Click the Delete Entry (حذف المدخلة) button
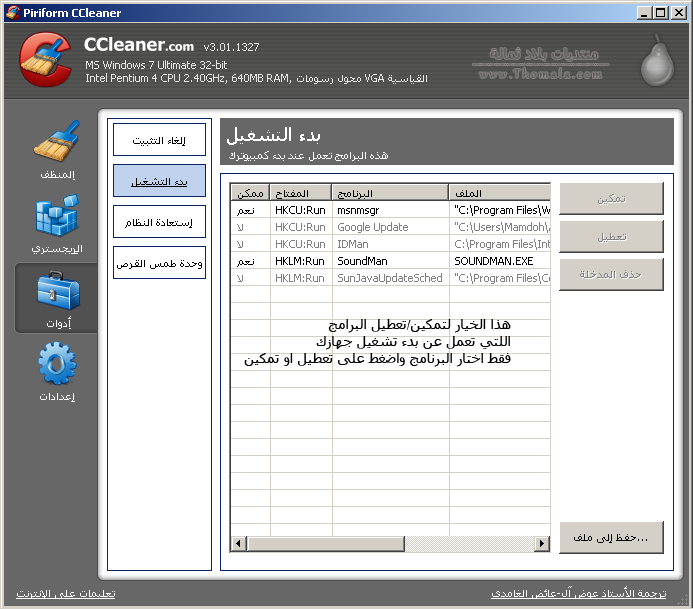 [x=611, y=274]
